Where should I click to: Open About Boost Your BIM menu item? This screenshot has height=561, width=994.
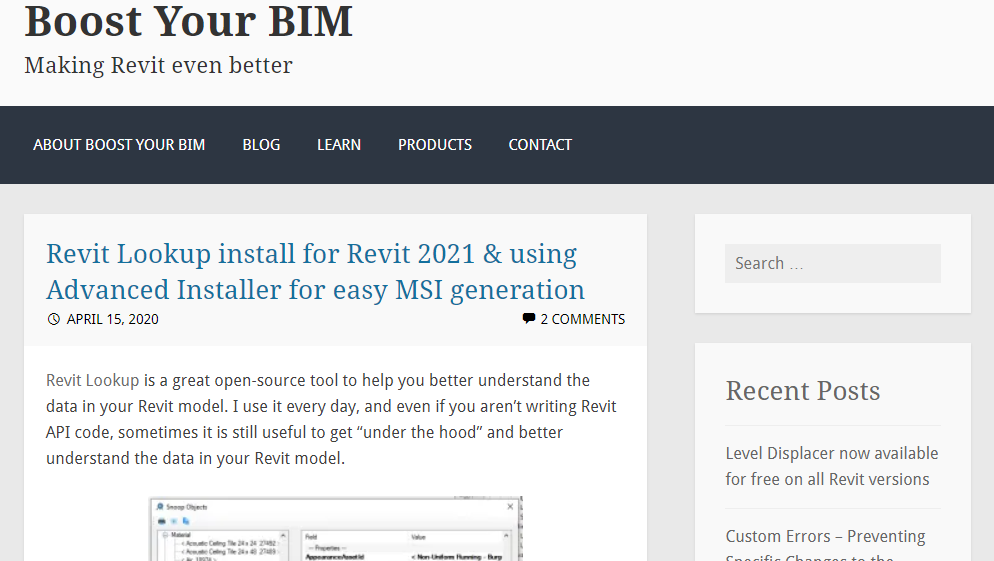coord(119,145)
